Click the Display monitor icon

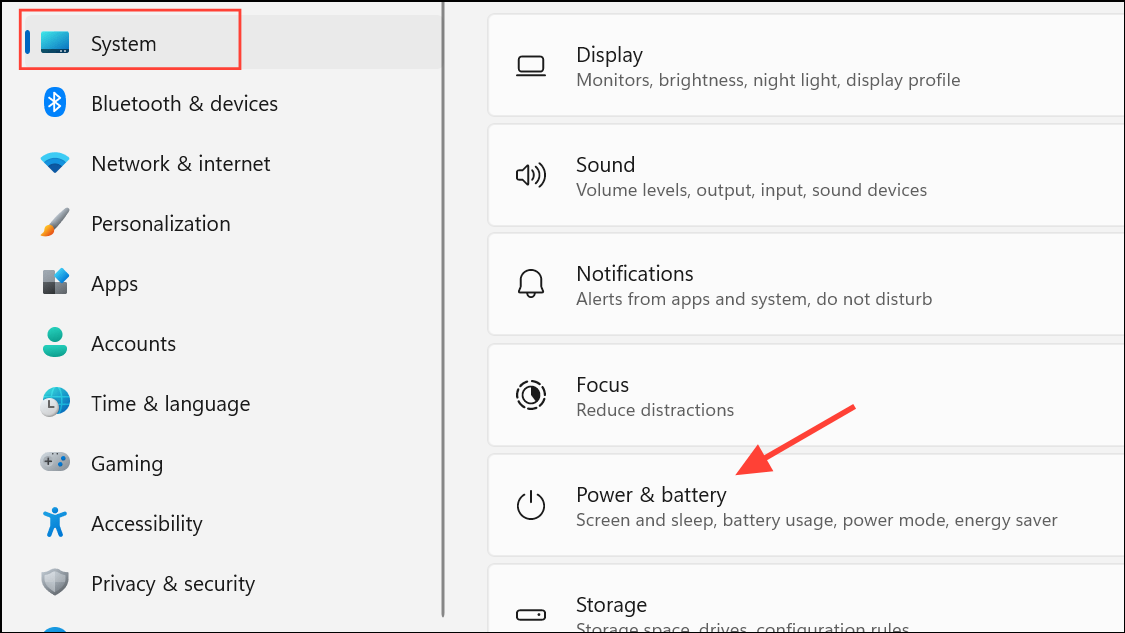click(530, 67)
